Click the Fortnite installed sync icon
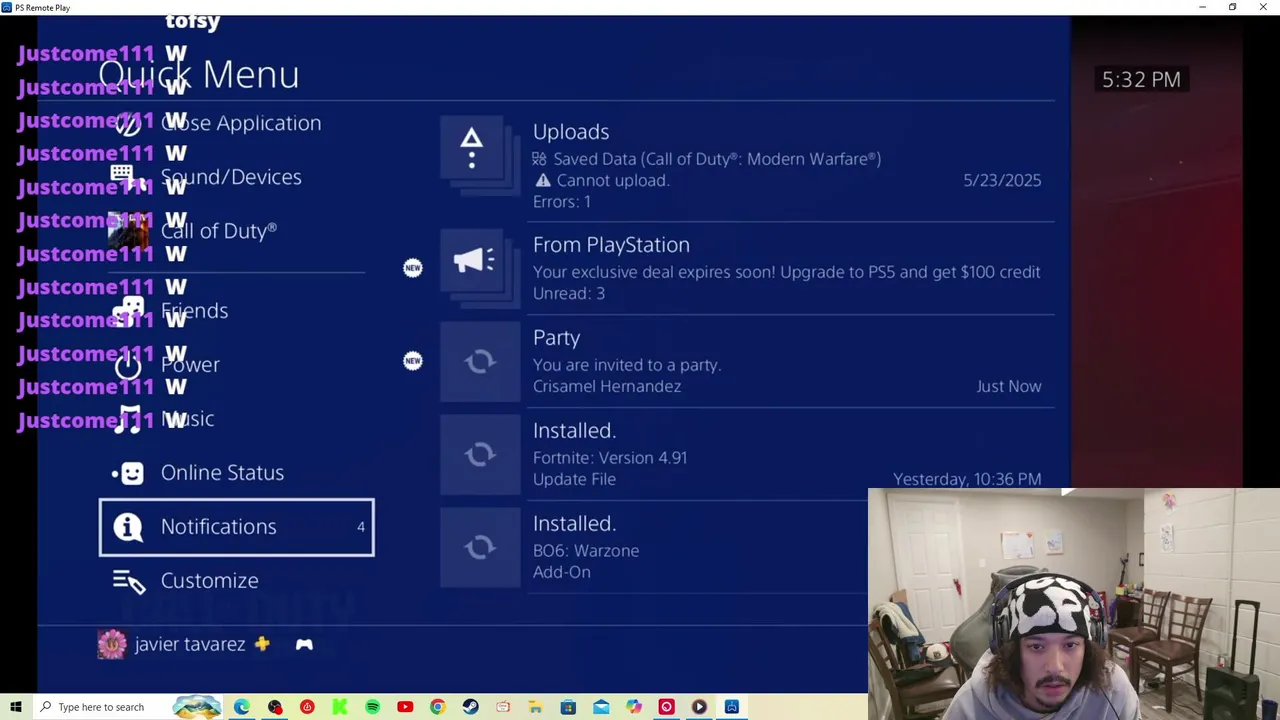 click(480, 454)
